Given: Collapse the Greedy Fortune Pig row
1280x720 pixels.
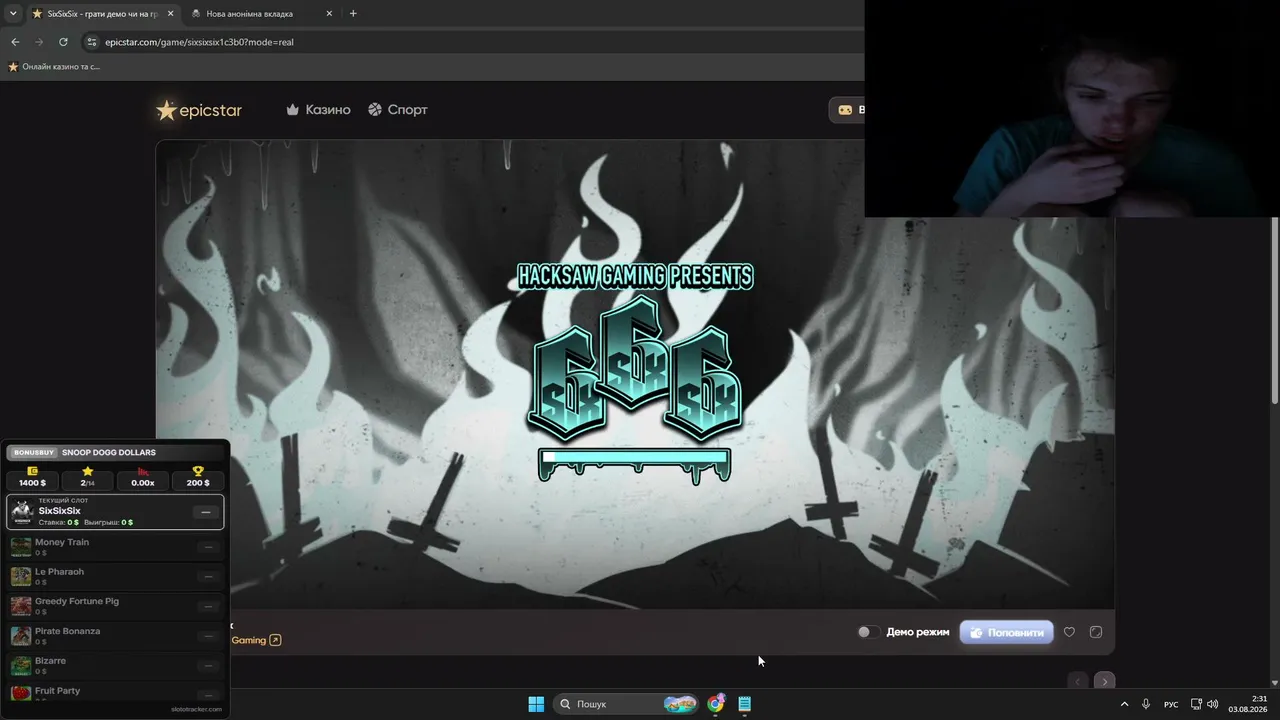Looking at the screenshot, I should (208, 606).
